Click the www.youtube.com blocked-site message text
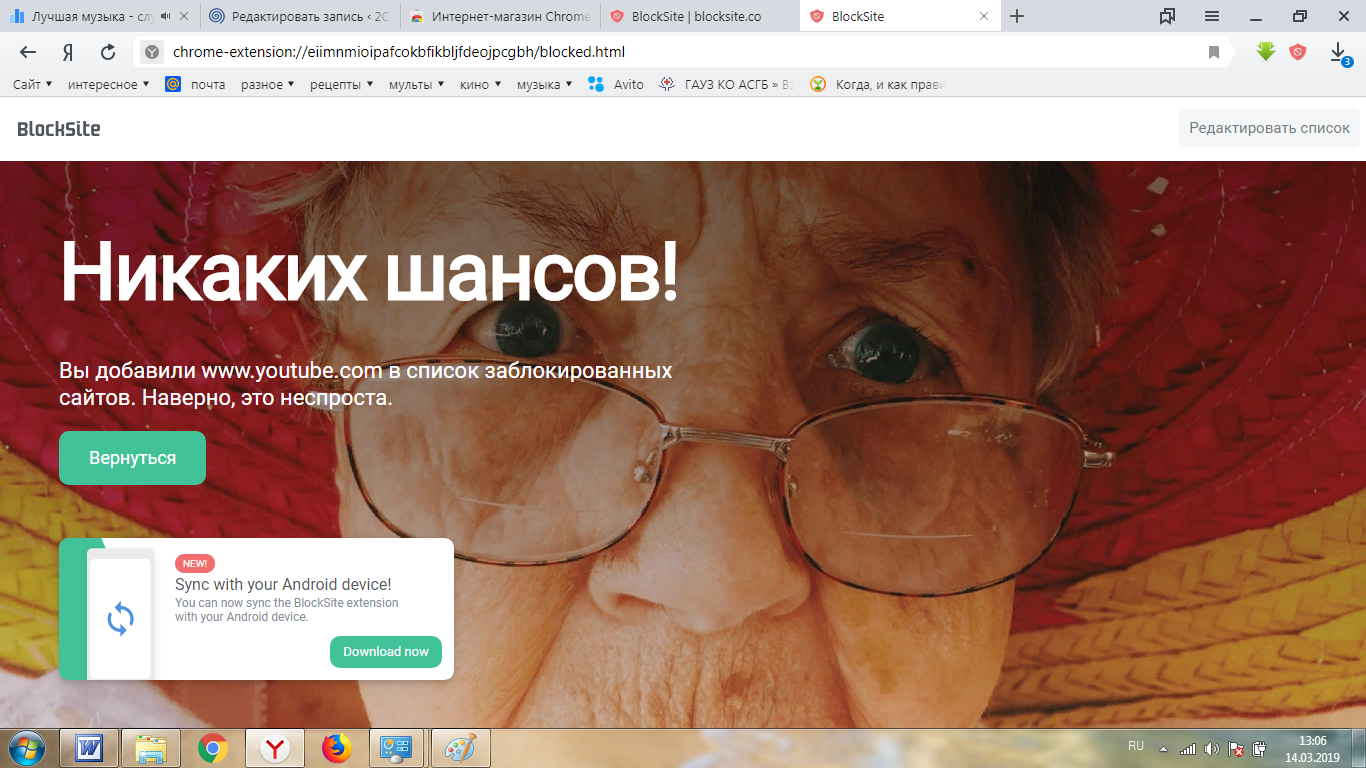1366x768 pixels. (x=365, y=384)
